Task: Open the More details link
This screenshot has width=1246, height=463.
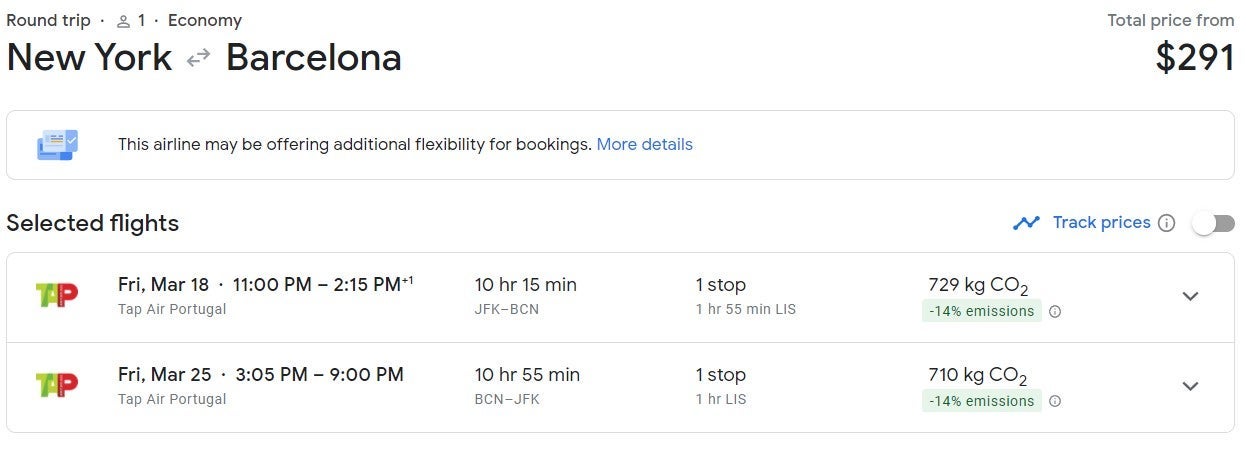Action: point(644,144)
